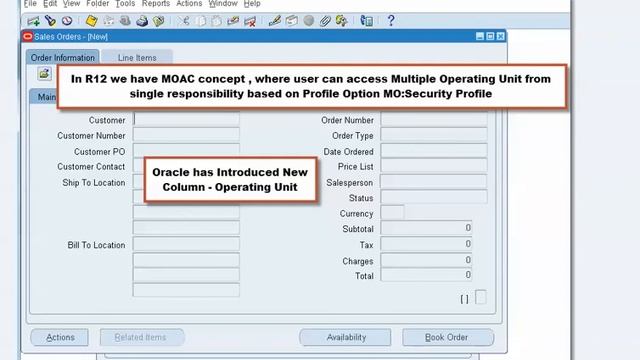Minimize the Sales Orders window
This screenshot has height=360, width=640.
[480, 36]
